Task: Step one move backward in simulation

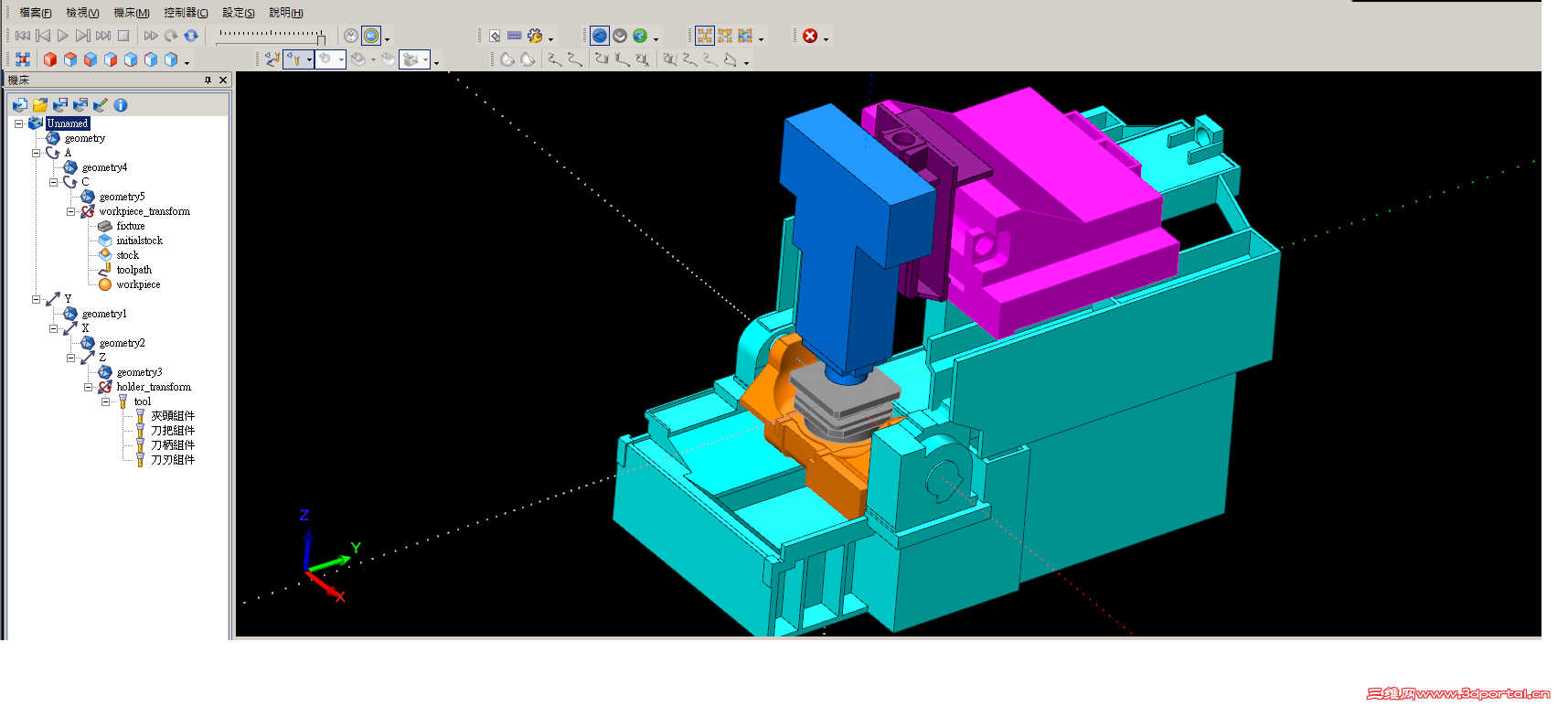Action: (x=43, y=36)
